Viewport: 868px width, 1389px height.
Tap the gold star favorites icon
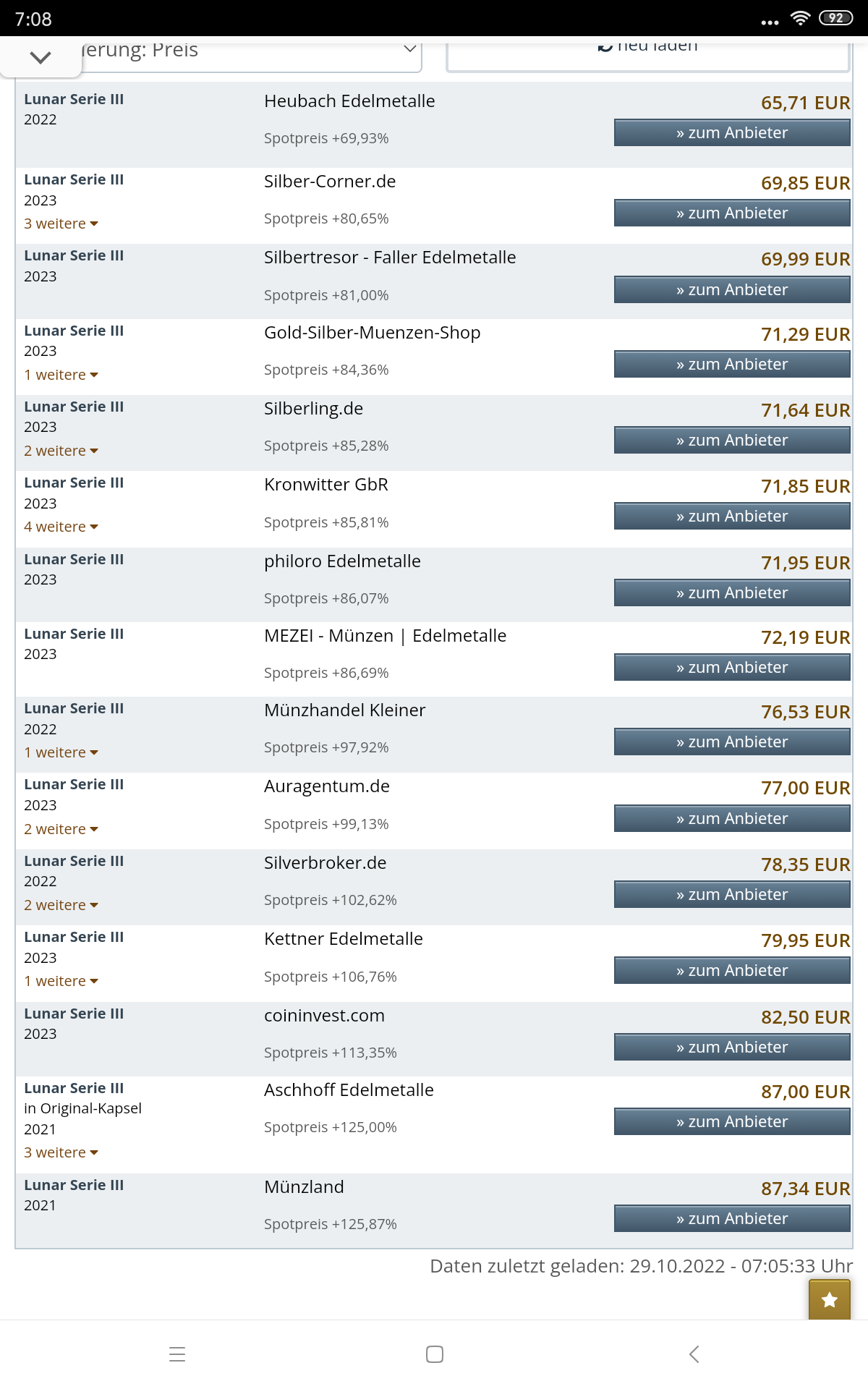coord(829,1299)
